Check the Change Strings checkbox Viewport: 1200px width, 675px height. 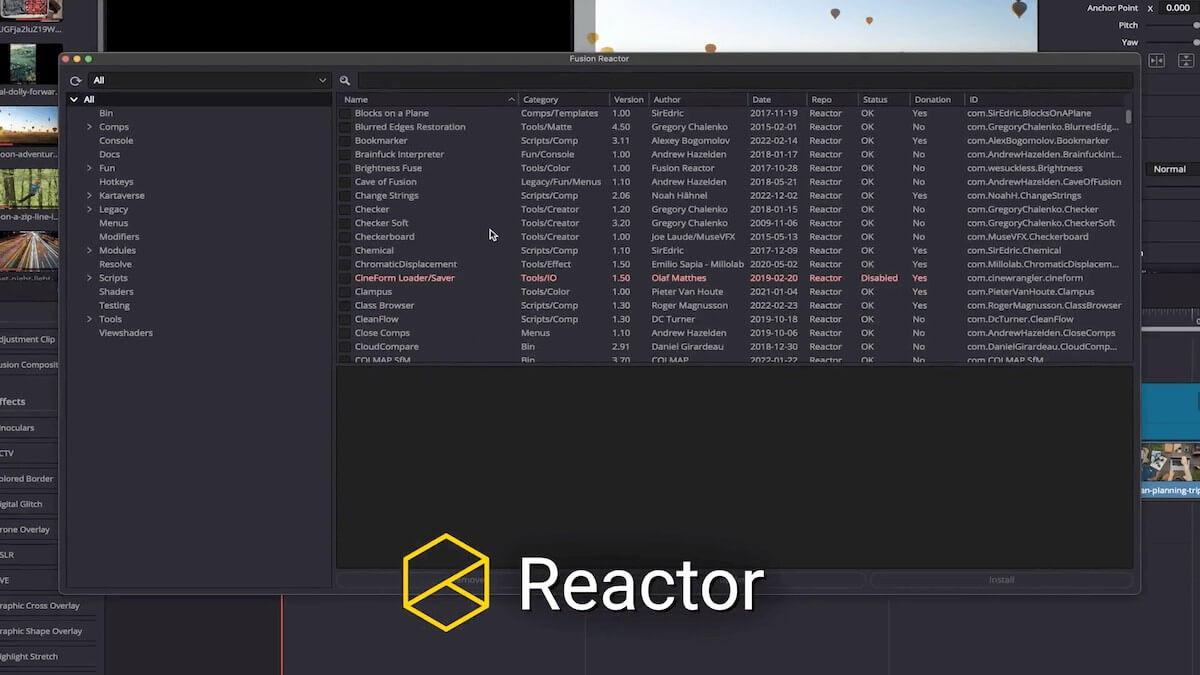click(x=345, y=196)
